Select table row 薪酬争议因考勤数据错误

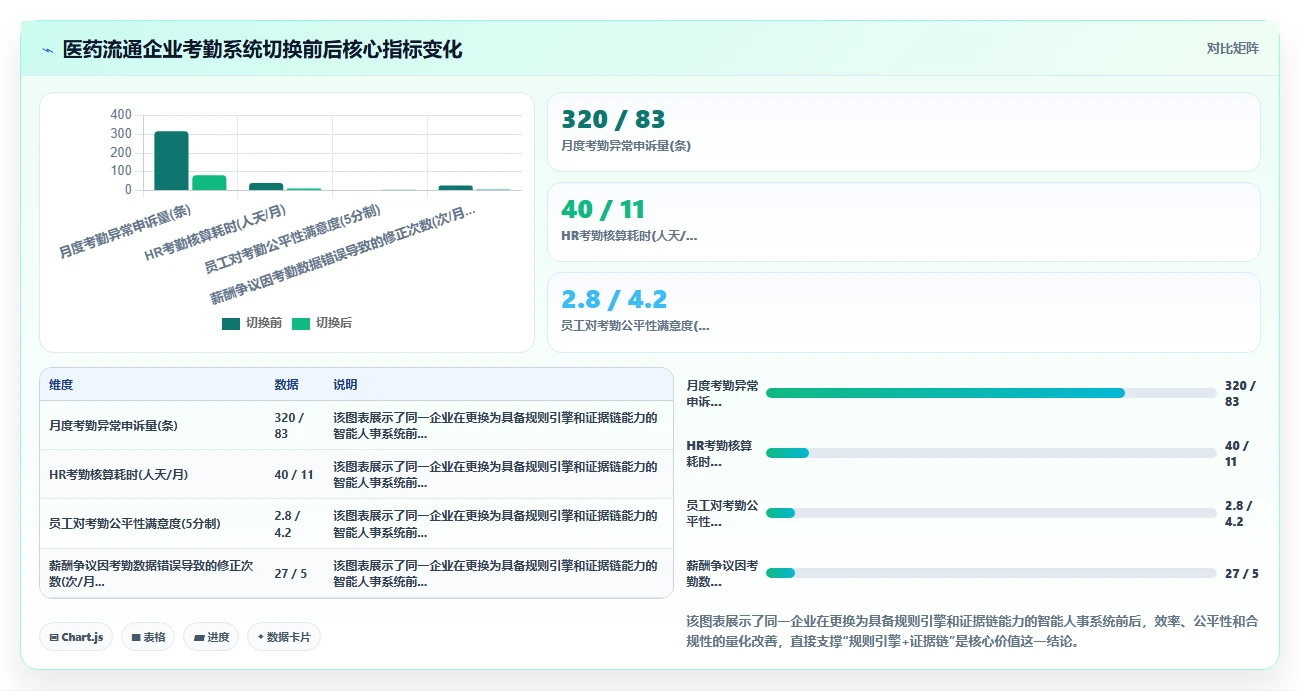pos(357,573)
